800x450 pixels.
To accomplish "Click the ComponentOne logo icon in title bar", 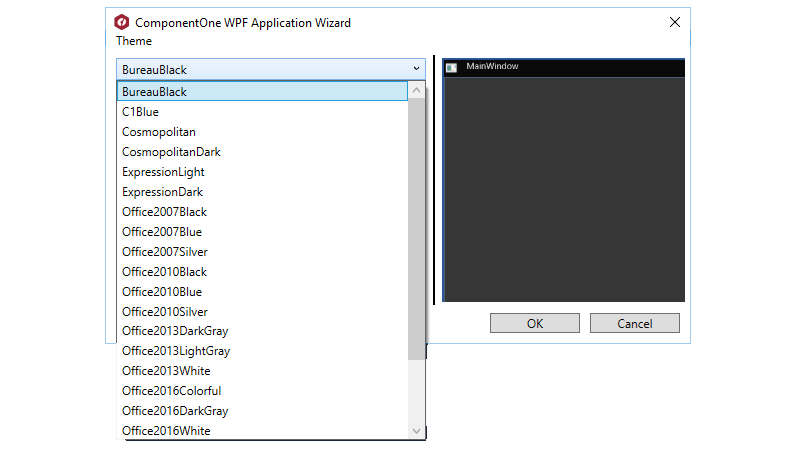I will (x=121, y=22).
